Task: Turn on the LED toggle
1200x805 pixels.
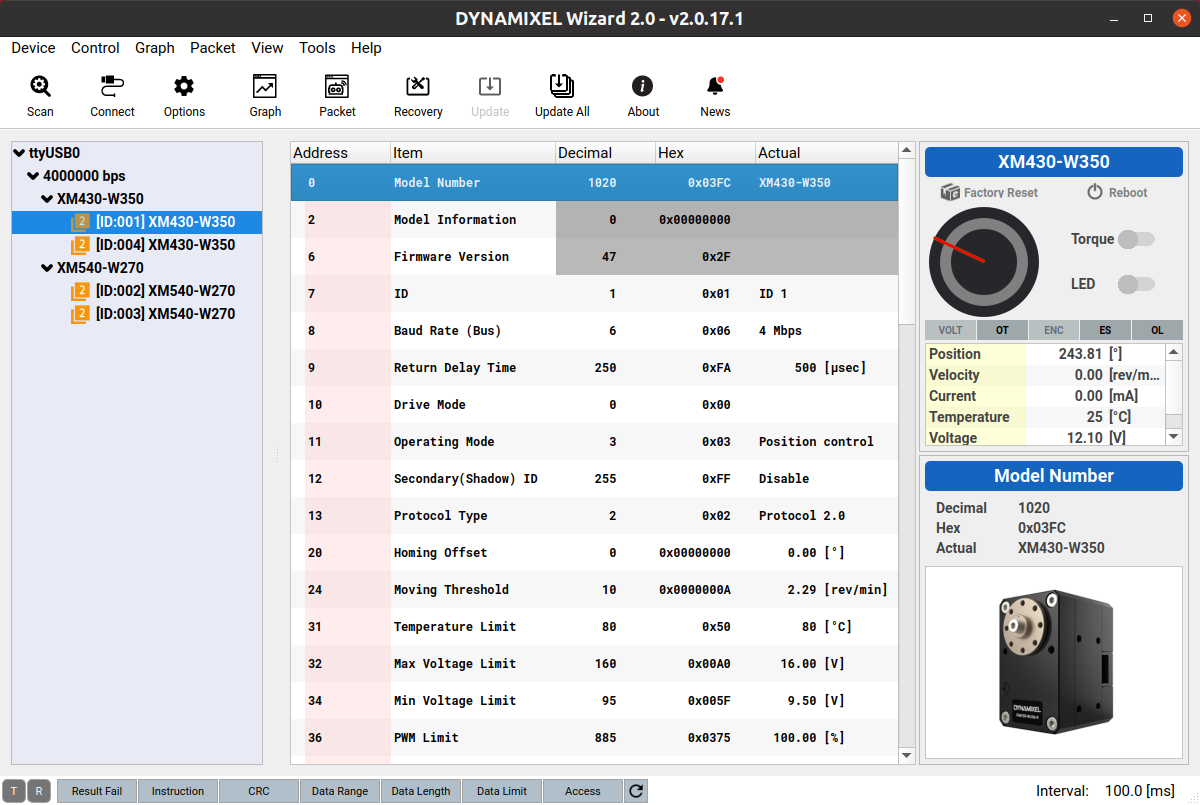Action: (x=1136, y=284)
